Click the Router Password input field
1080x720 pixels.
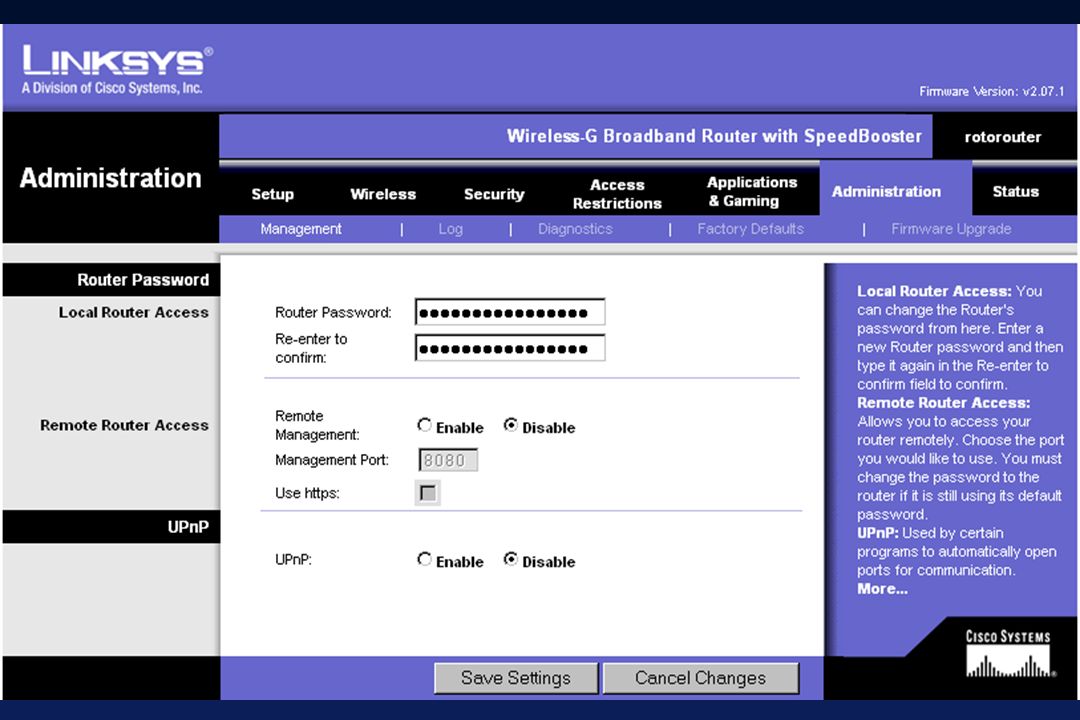click(x=510, y=312)
